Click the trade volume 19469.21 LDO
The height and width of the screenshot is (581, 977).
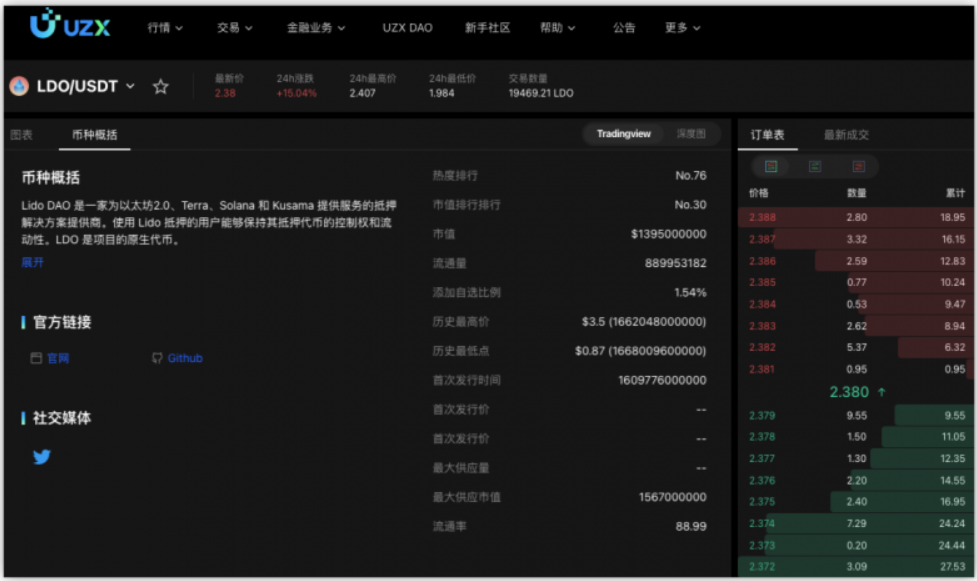(541, 93)
